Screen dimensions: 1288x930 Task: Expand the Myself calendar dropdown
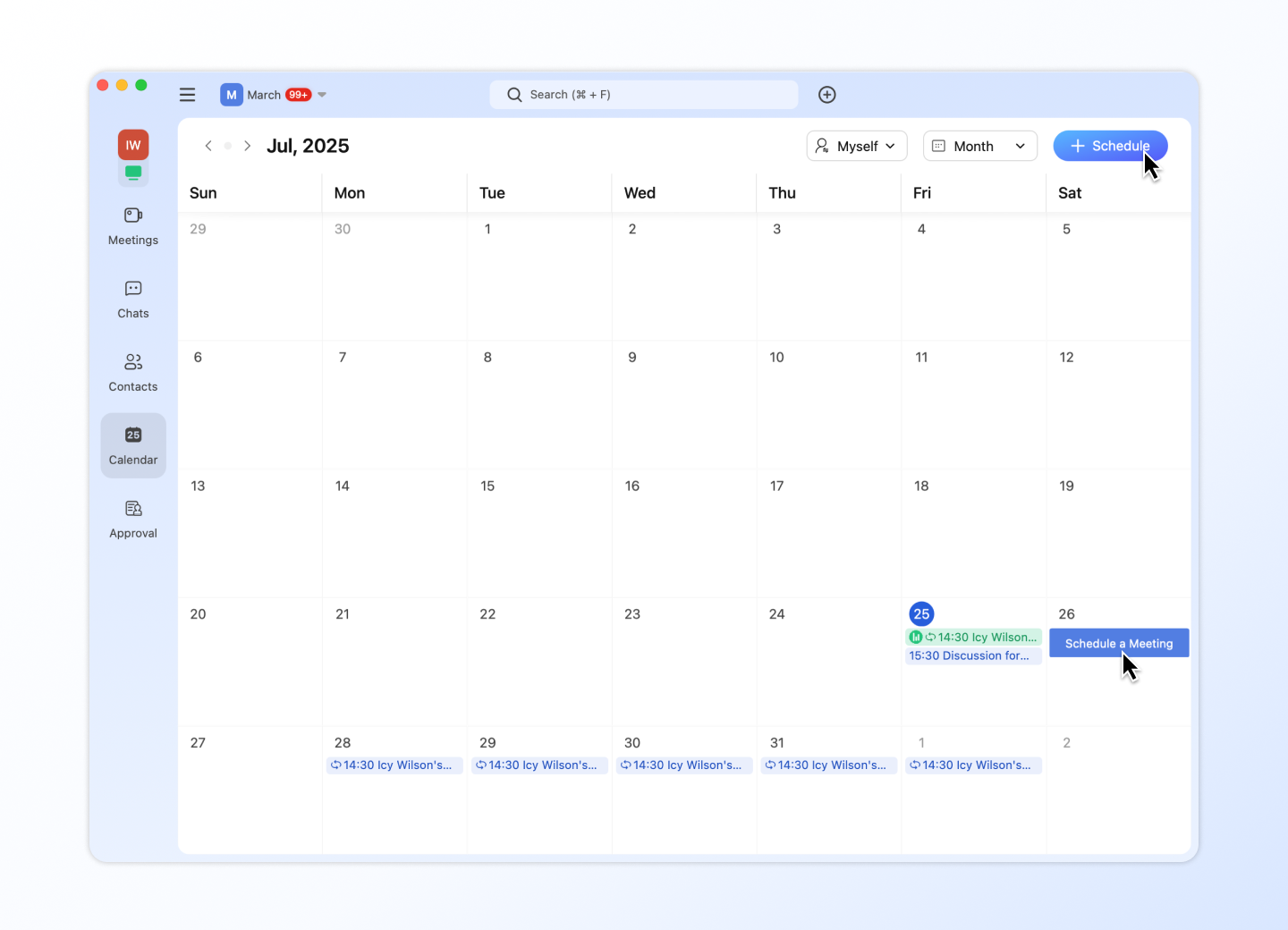(856, 146)
